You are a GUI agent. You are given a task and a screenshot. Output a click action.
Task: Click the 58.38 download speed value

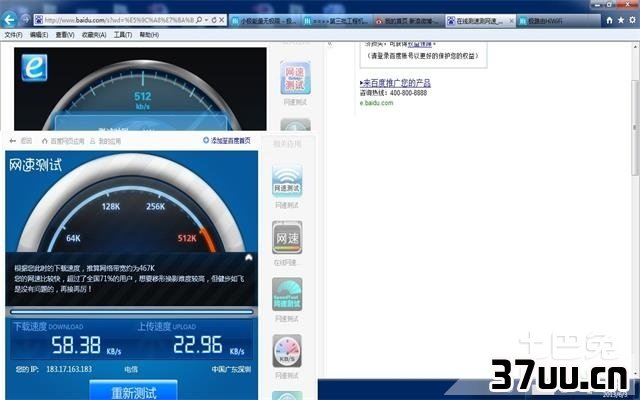(76, 345)
